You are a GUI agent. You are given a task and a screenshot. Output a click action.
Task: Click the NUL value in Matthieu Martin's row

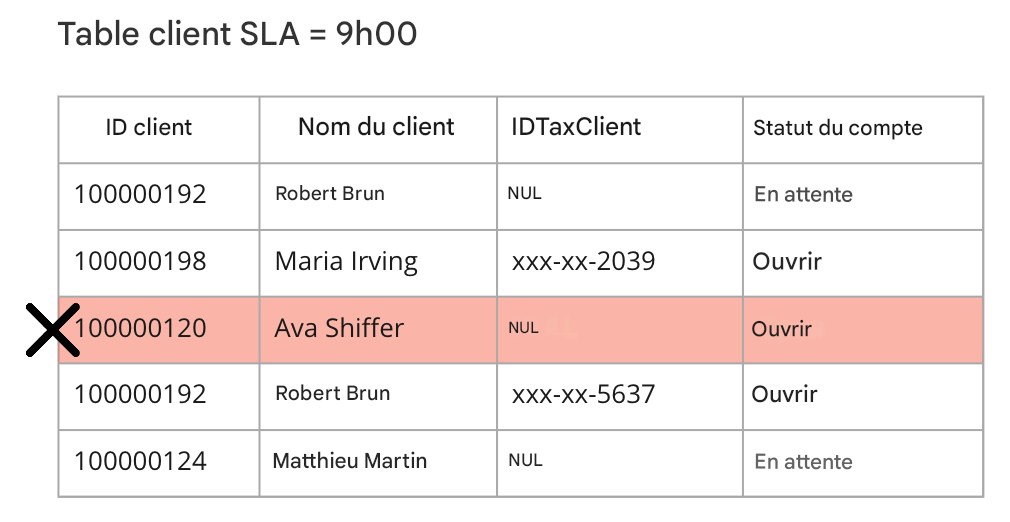pos(525,461)
